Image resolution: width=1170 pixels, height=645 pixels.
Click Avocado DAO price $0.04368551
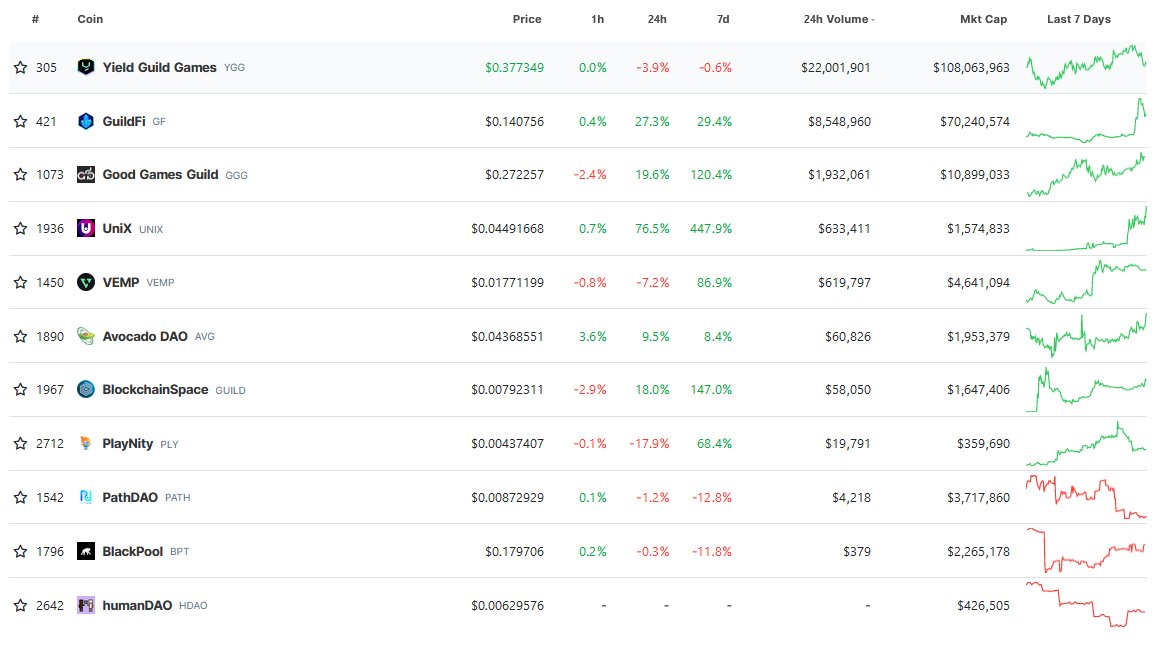pyautogui.click(x=507, y=336)
